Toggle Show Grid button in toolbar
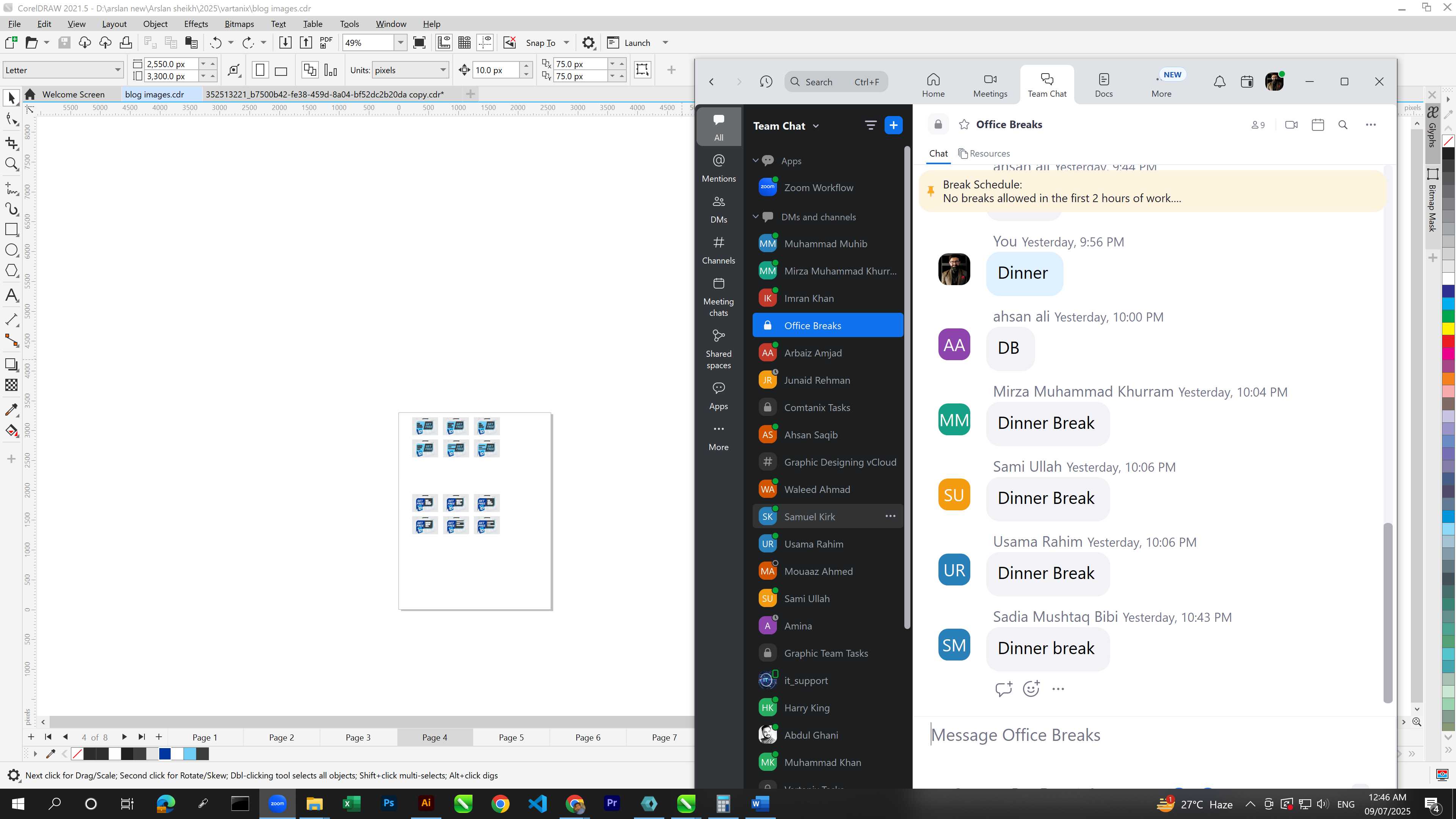 464,42
